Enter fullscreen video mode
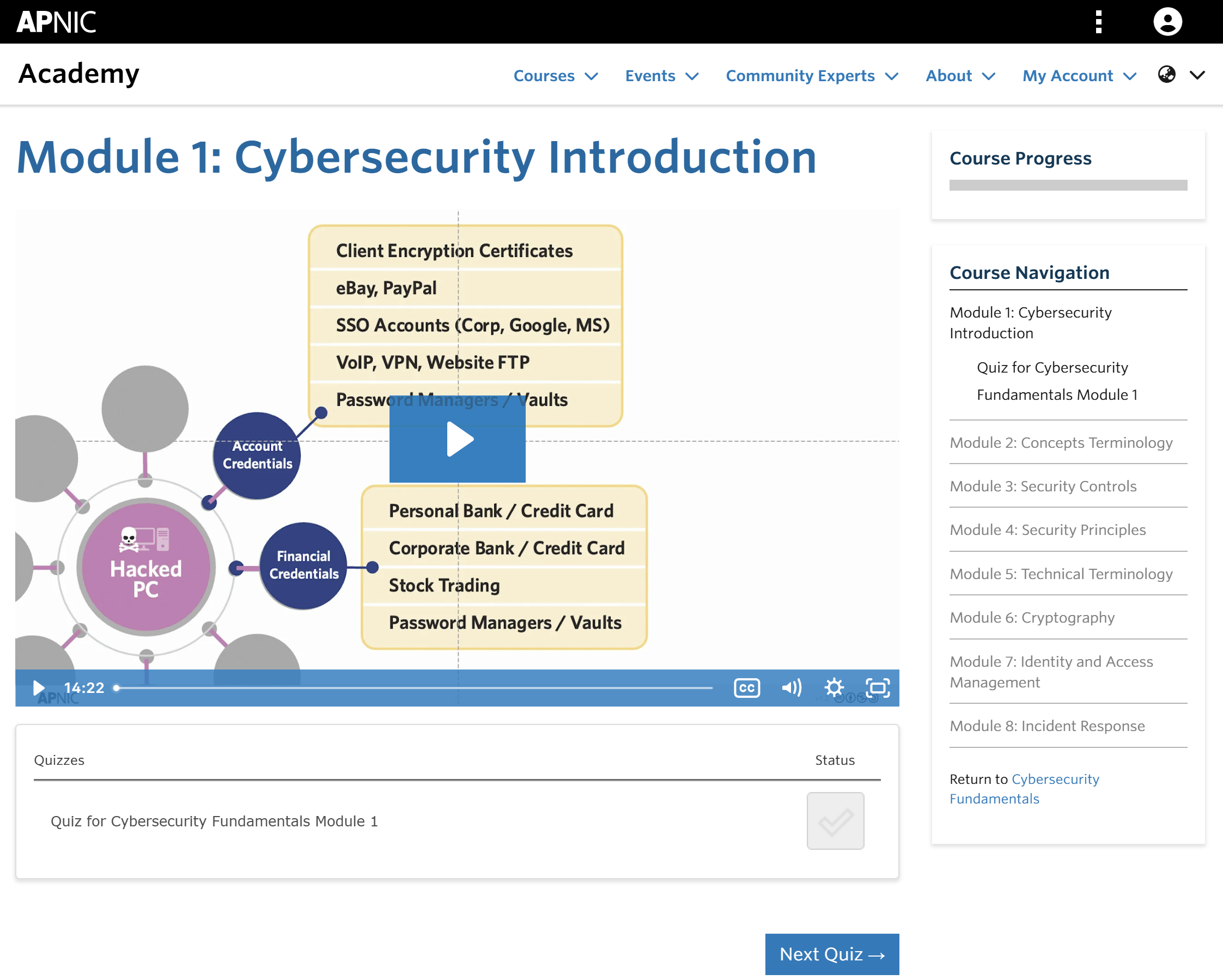Screen dimensions: 1223x980 click(x=877, y=688)
